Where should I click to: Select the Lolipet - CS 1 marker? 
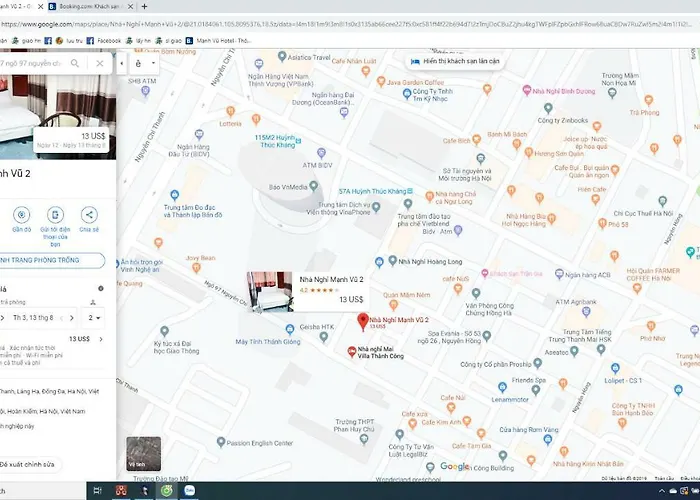click(x=615, y=368)
